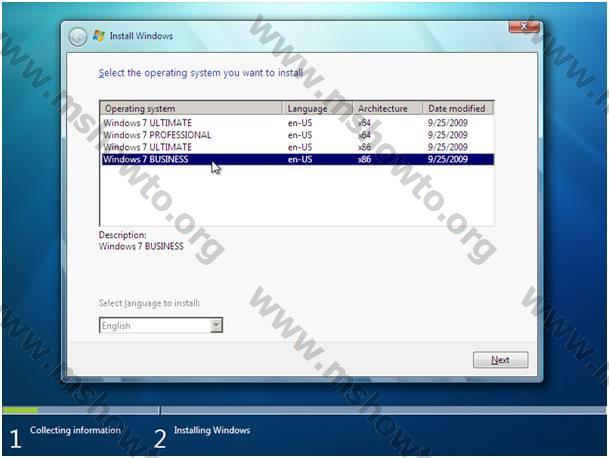Image resolution: width=609 pixels, height=458 pixels.
Task: Sort by Date modified column header
Action: (x=458, y=108)
